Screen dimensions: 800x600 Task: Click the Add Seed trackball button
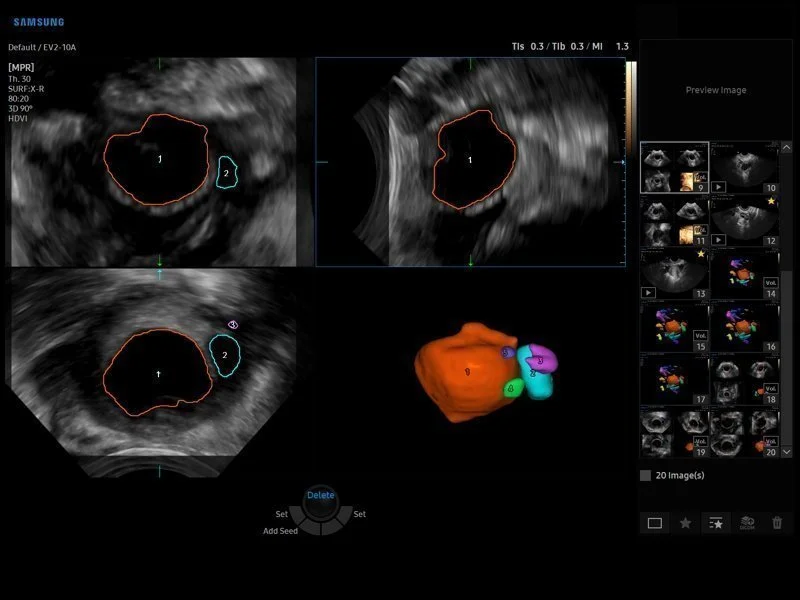280,531
